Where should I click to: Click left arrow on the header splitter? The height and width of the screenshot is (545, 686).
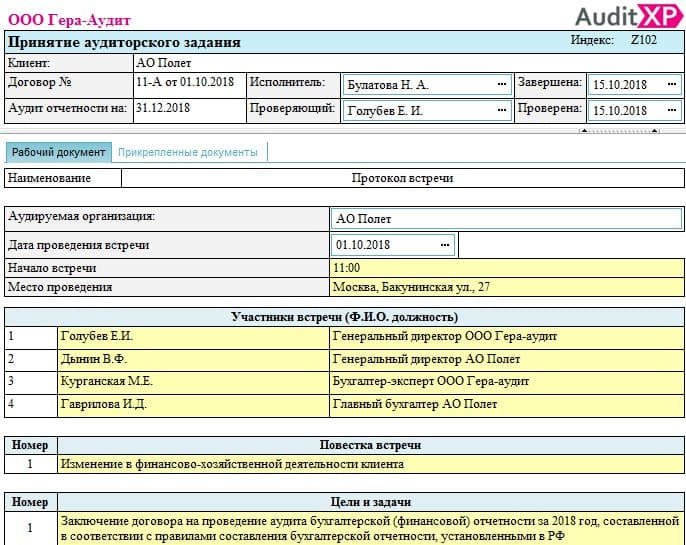(583, 130)
